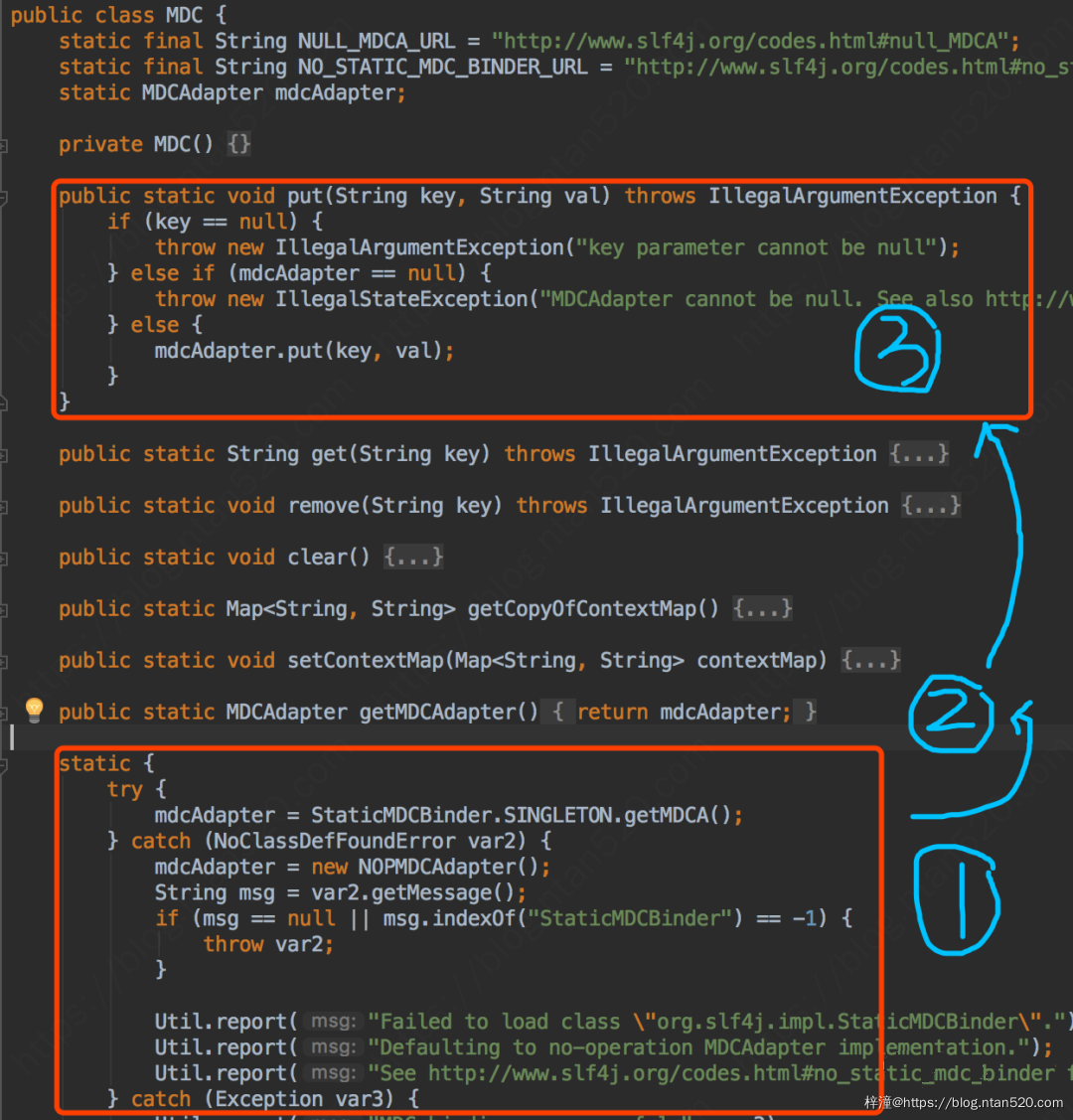This screenshot has height=1120, width=1073.
Task: Click the StaticMDCBinder class reference before SINGLETON
Action: [401, 815]
